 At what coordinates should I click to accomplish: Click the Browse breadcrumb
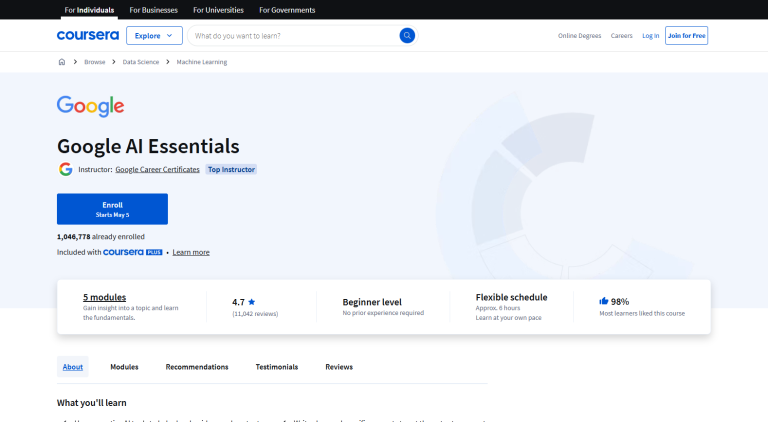95,62
